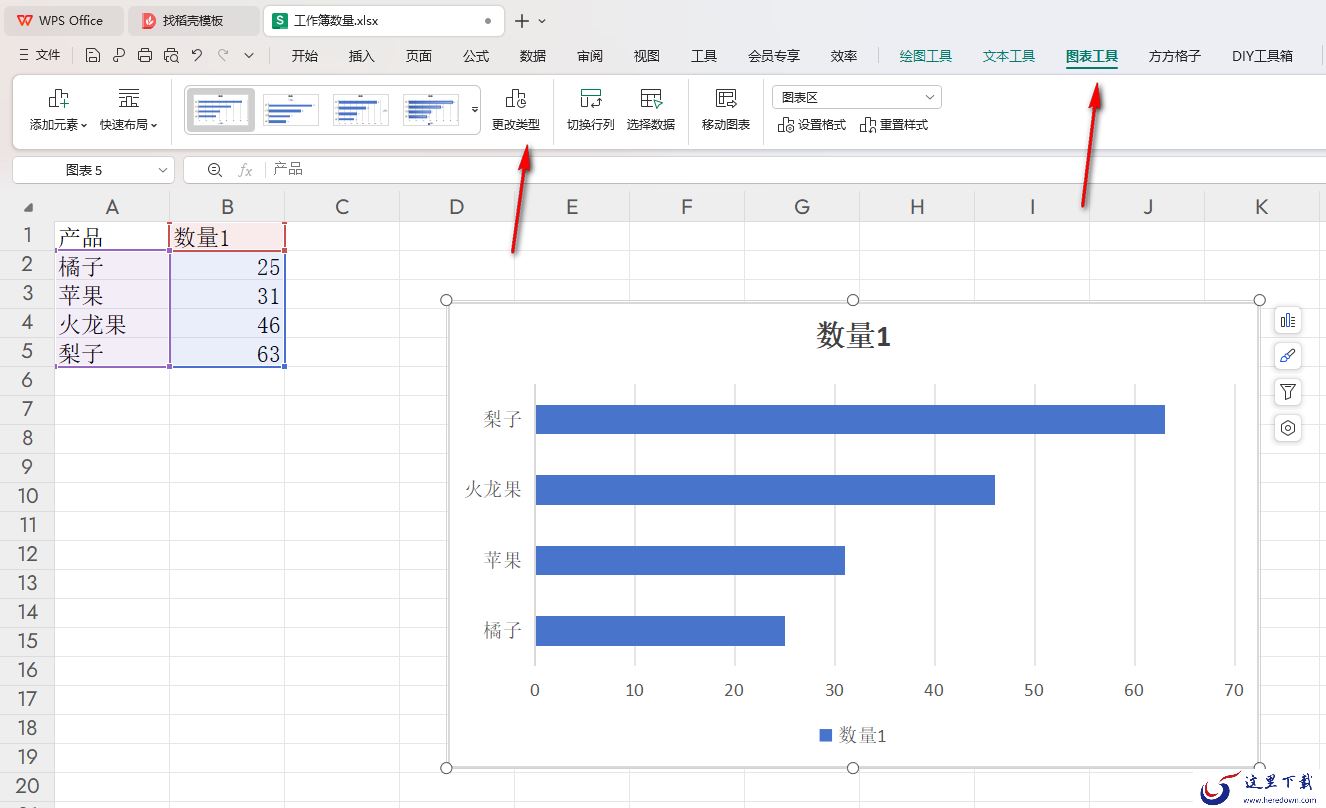
Task: Click 重置样式 reset style button
Action: pyautogui.click(x=894, y=125)
